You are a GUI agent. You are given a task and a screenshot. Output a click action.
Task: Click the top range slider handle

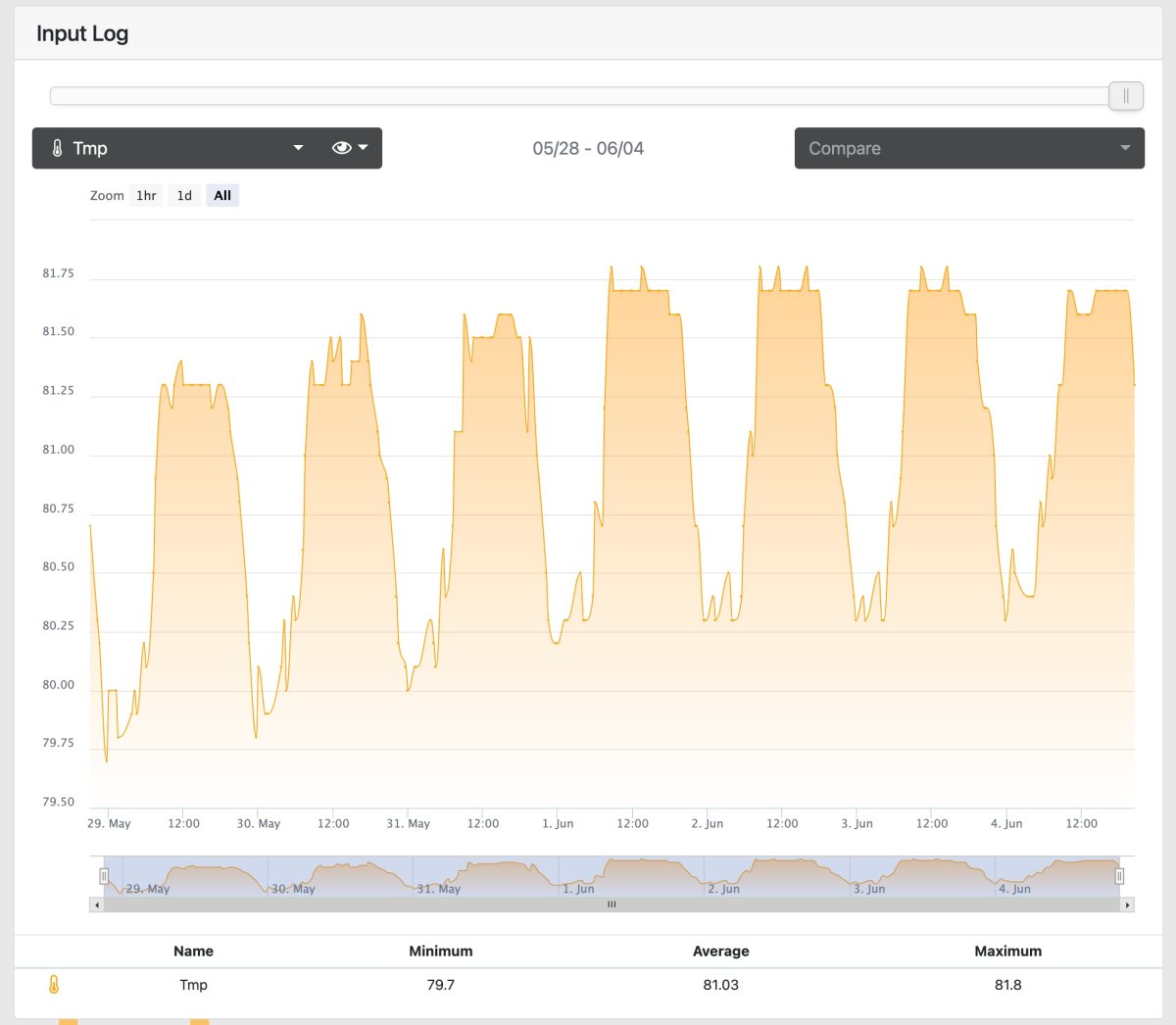(1126, 96)
